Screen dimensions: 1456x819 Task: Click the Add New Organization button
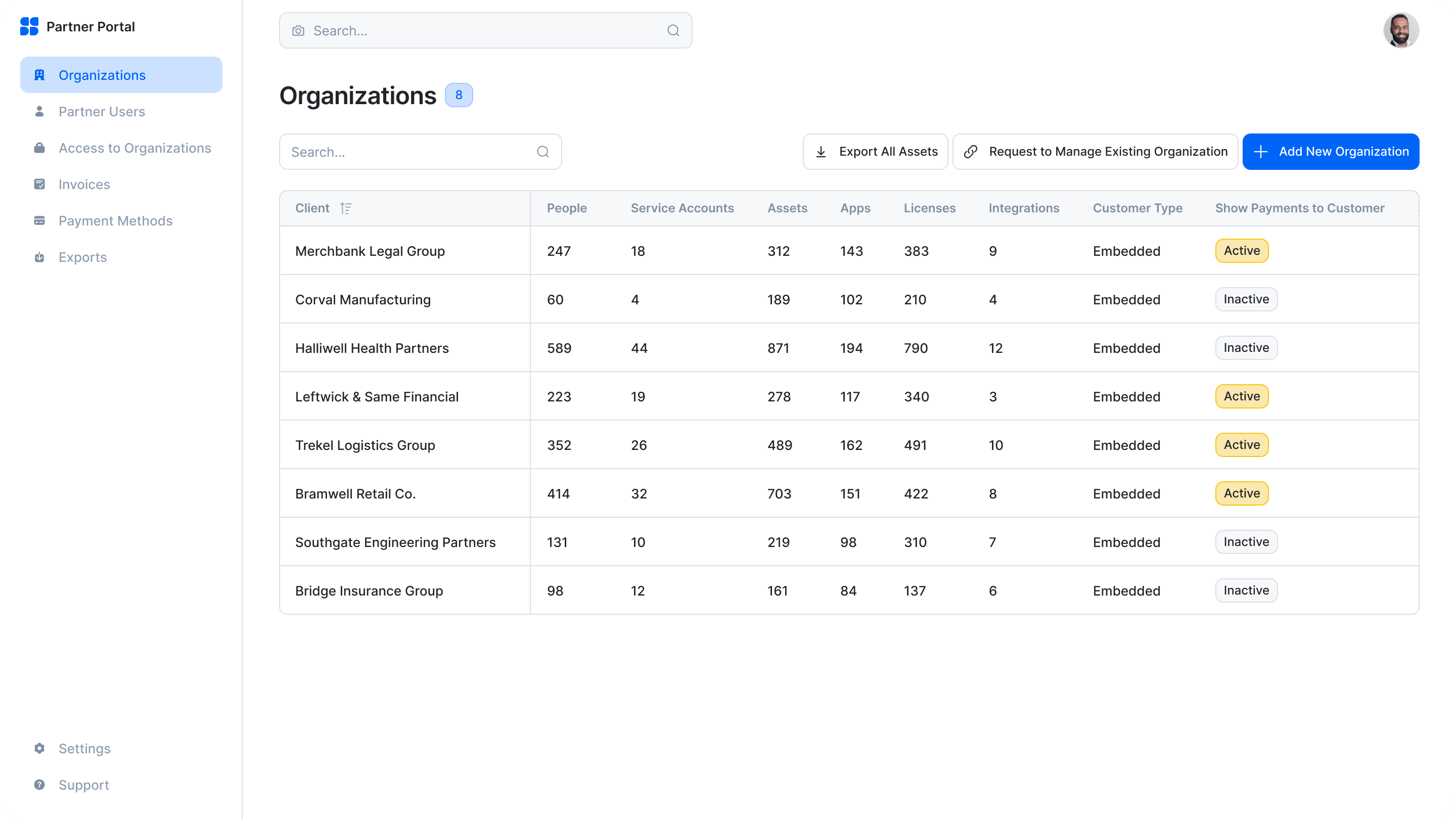pyautogui.click(x=1331, y=152)
